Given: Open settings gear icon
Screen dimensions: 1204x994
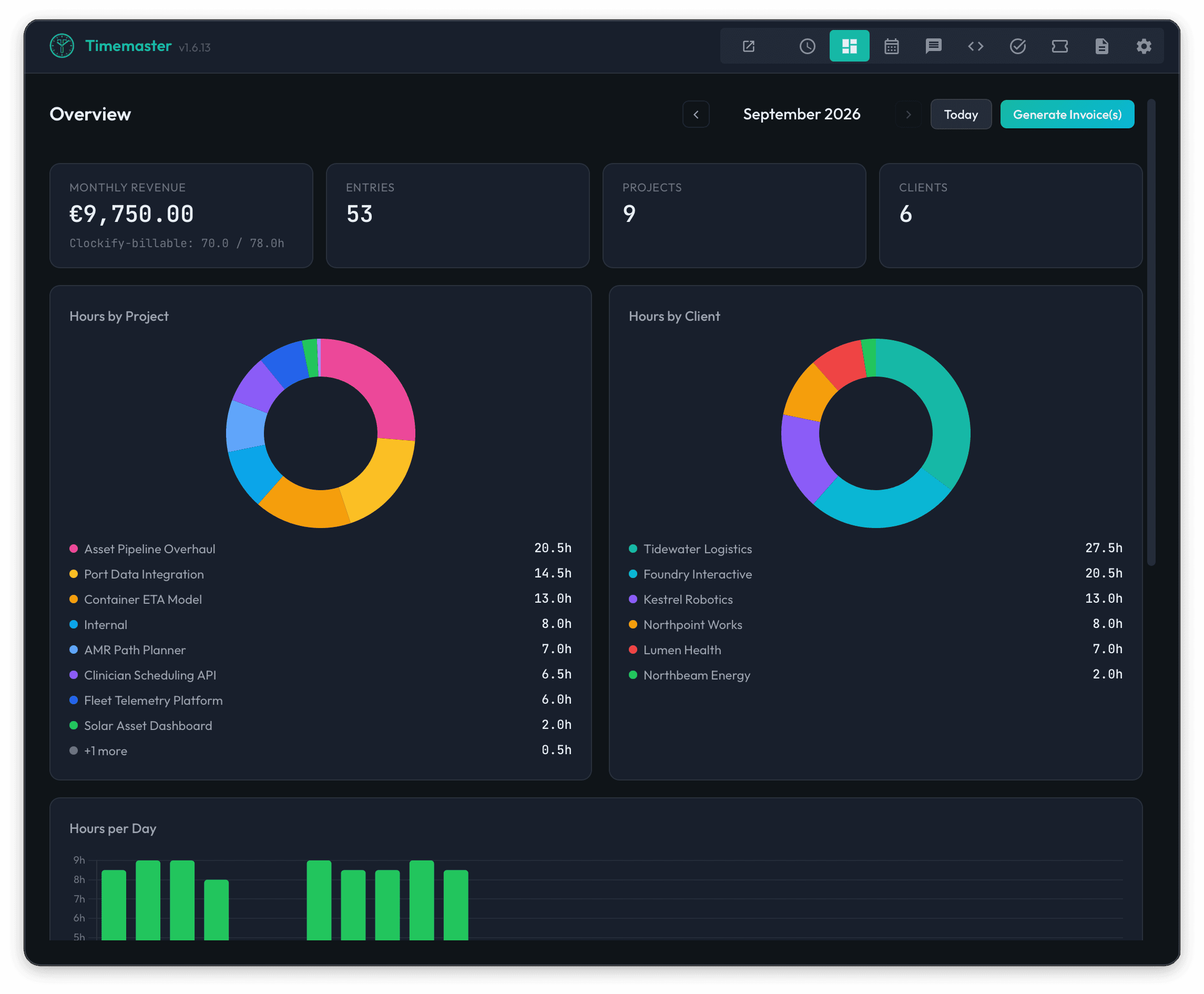Looking at the screenshot, I should click(x=1144, y=46).
